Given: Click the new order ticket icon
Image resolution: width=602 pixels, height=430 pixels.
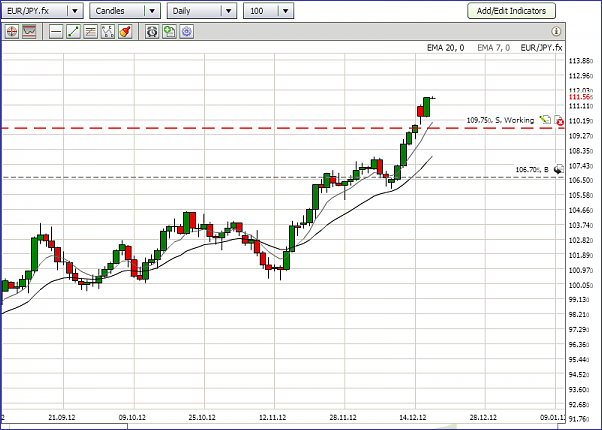Looking at the screenshot, I should click(x=169, y=31).
